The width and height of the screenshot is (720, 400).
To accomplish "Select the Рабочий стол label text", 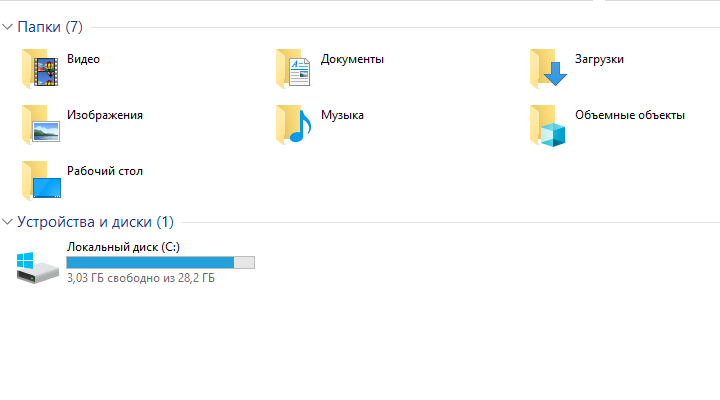I will coord(105,171).
